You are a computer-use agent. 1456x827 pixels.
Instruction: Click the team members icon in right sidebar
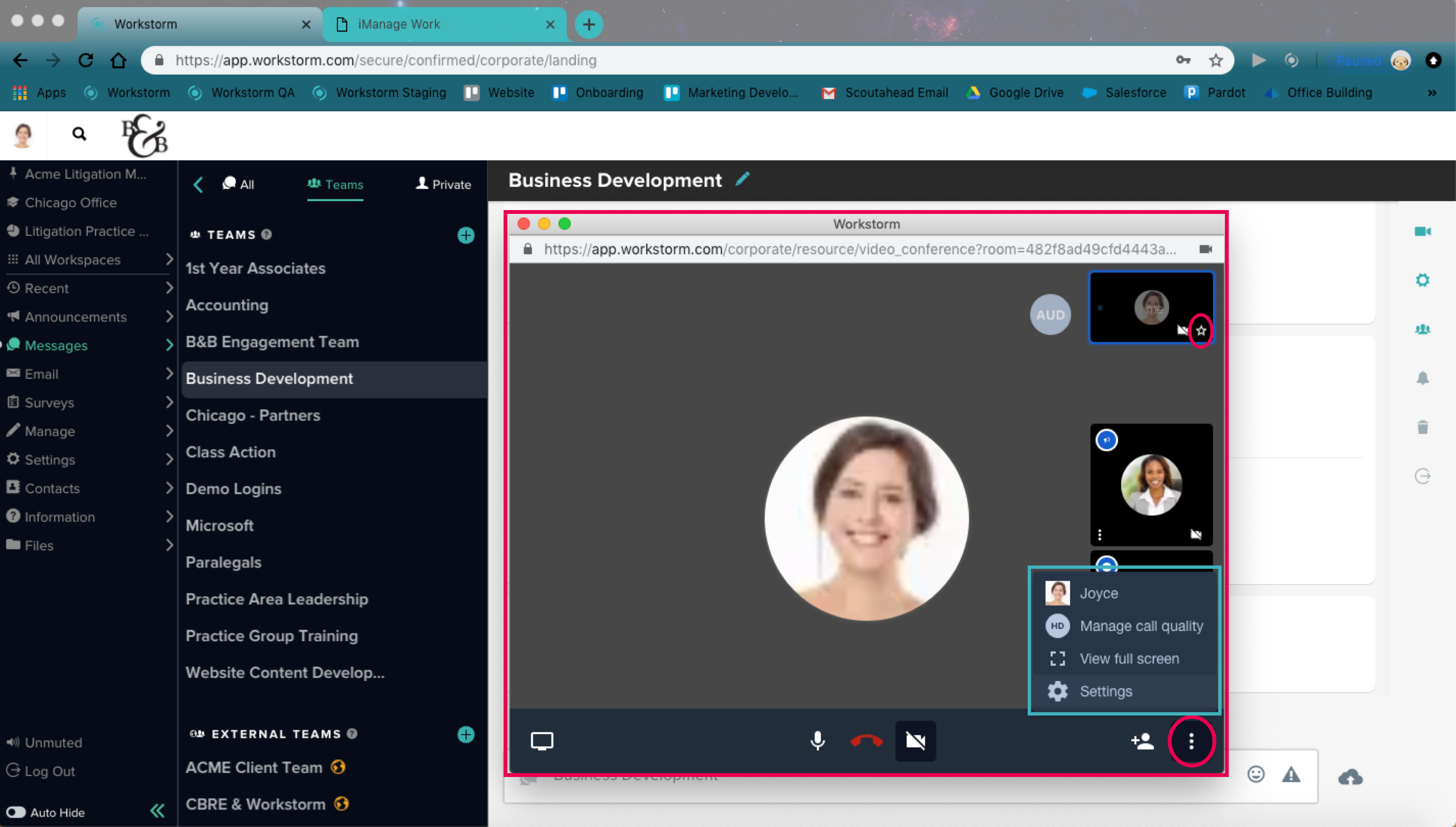1422,329
